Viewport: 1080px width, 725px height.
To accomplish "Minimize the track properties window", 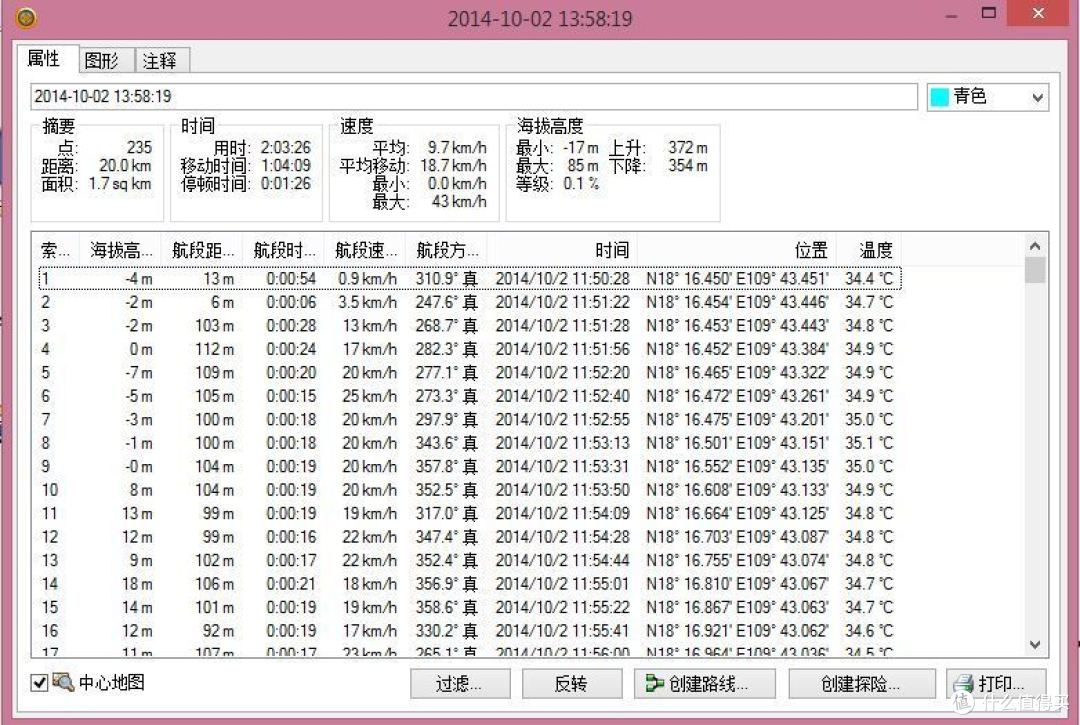I will pyautogui.click(x=952, y=15).
